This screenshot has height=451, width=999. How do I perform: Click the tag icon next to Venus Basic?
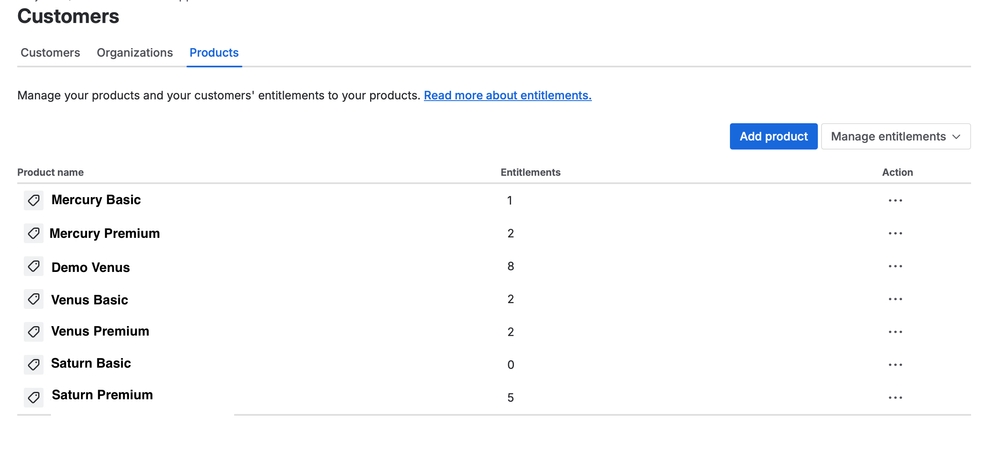(x=34, y=299)
